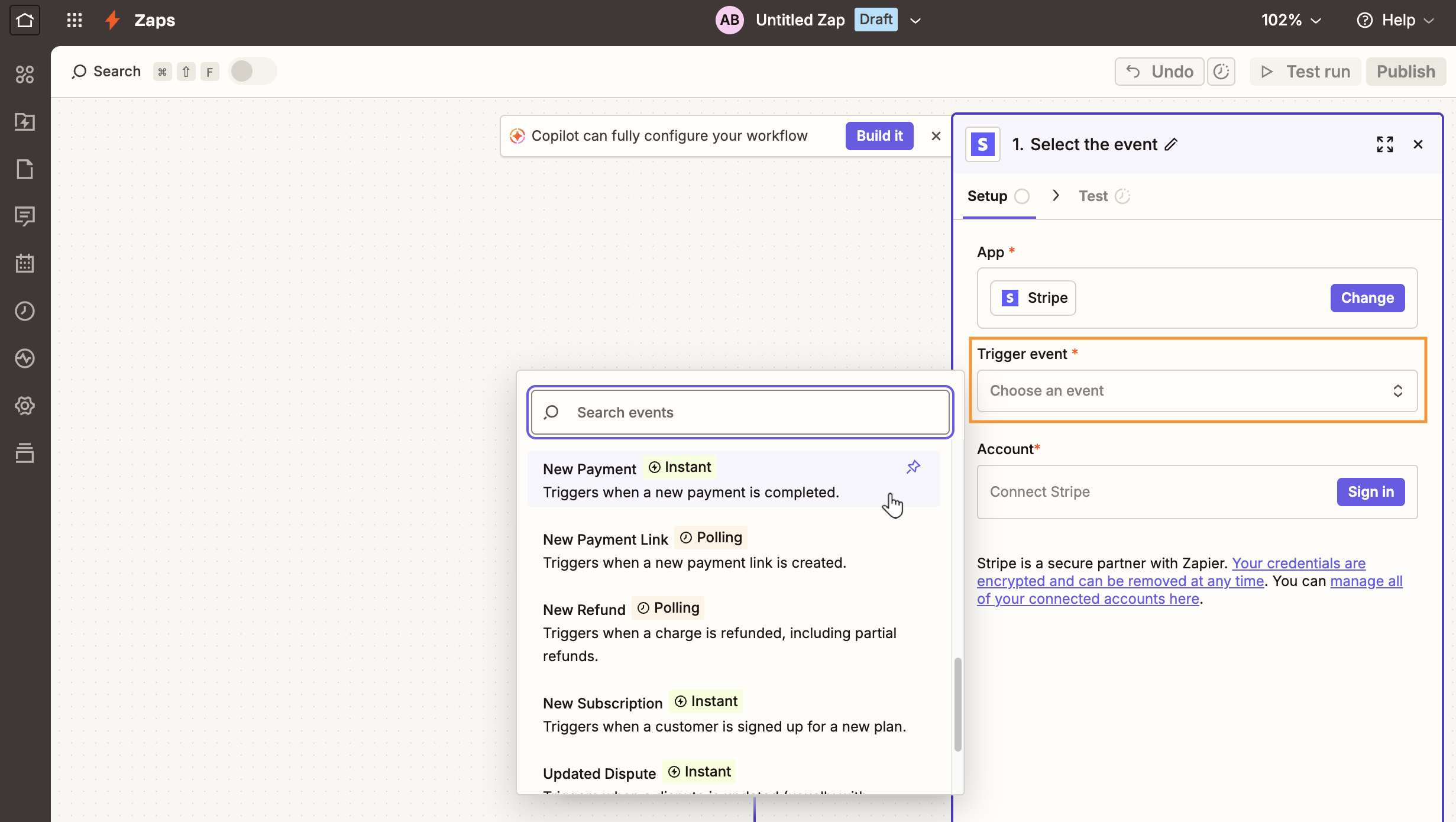The height and width of the screenshot is (822, 1456).
Task: Click the Zaps label in top bar
Action: (155, 20)
